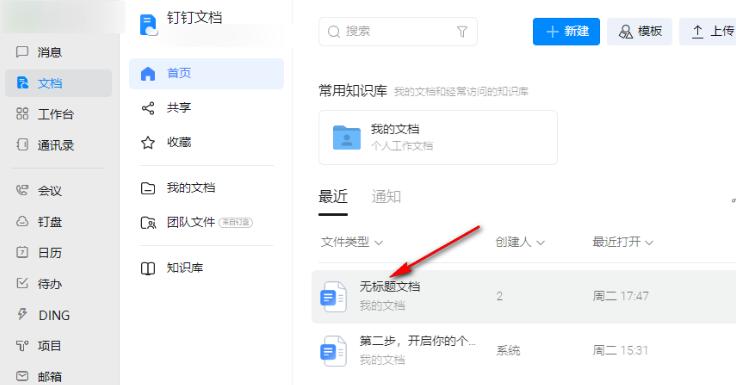Open 团队文件 team files
736x385 pixels.
pyautogui.click(x=197, y=222)
